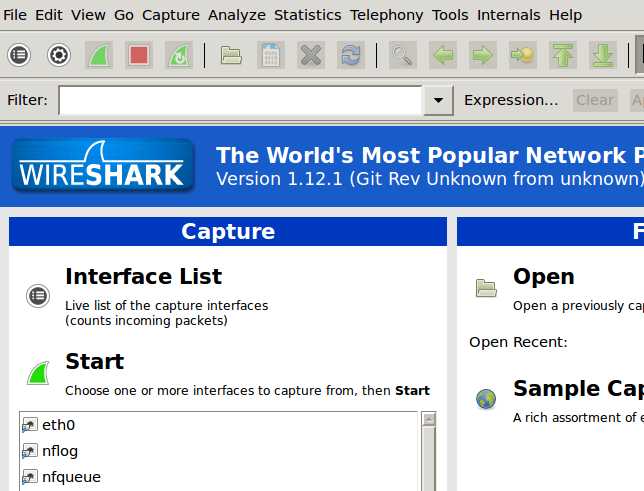Open the View menu
The image size is (644, 491).
(x=88, y=15)
